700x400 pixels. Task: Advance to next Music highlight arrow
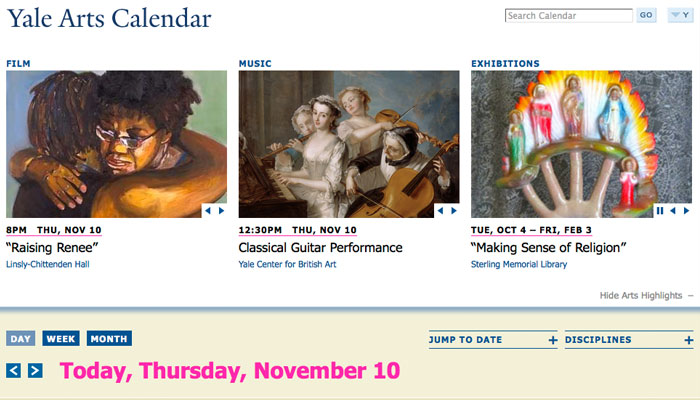tap(454, 211)
